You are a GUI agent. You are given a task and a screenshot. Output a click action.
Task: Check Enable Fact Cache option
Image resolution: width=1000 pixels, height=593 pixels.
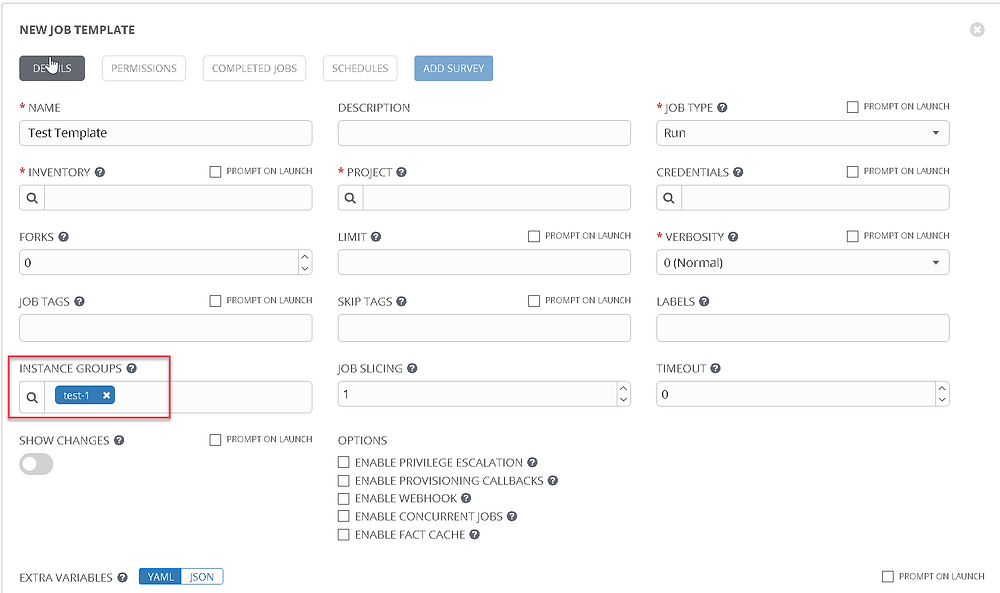pyautogui.click(x=343, y=534)
